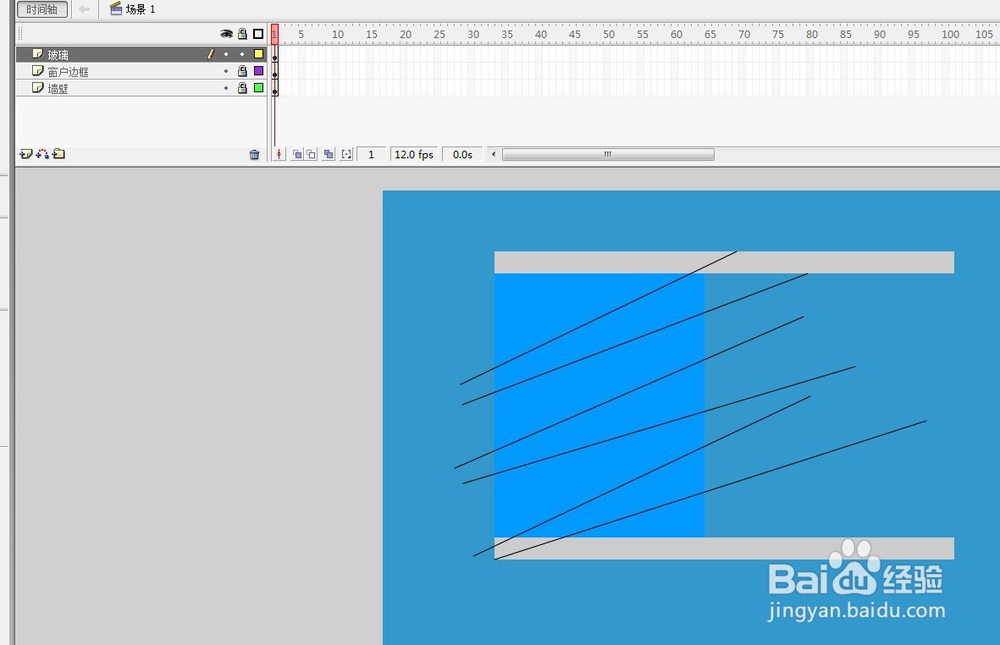
Task: Click the 窗户边框 layer page icon
Action: coord(38,71)
